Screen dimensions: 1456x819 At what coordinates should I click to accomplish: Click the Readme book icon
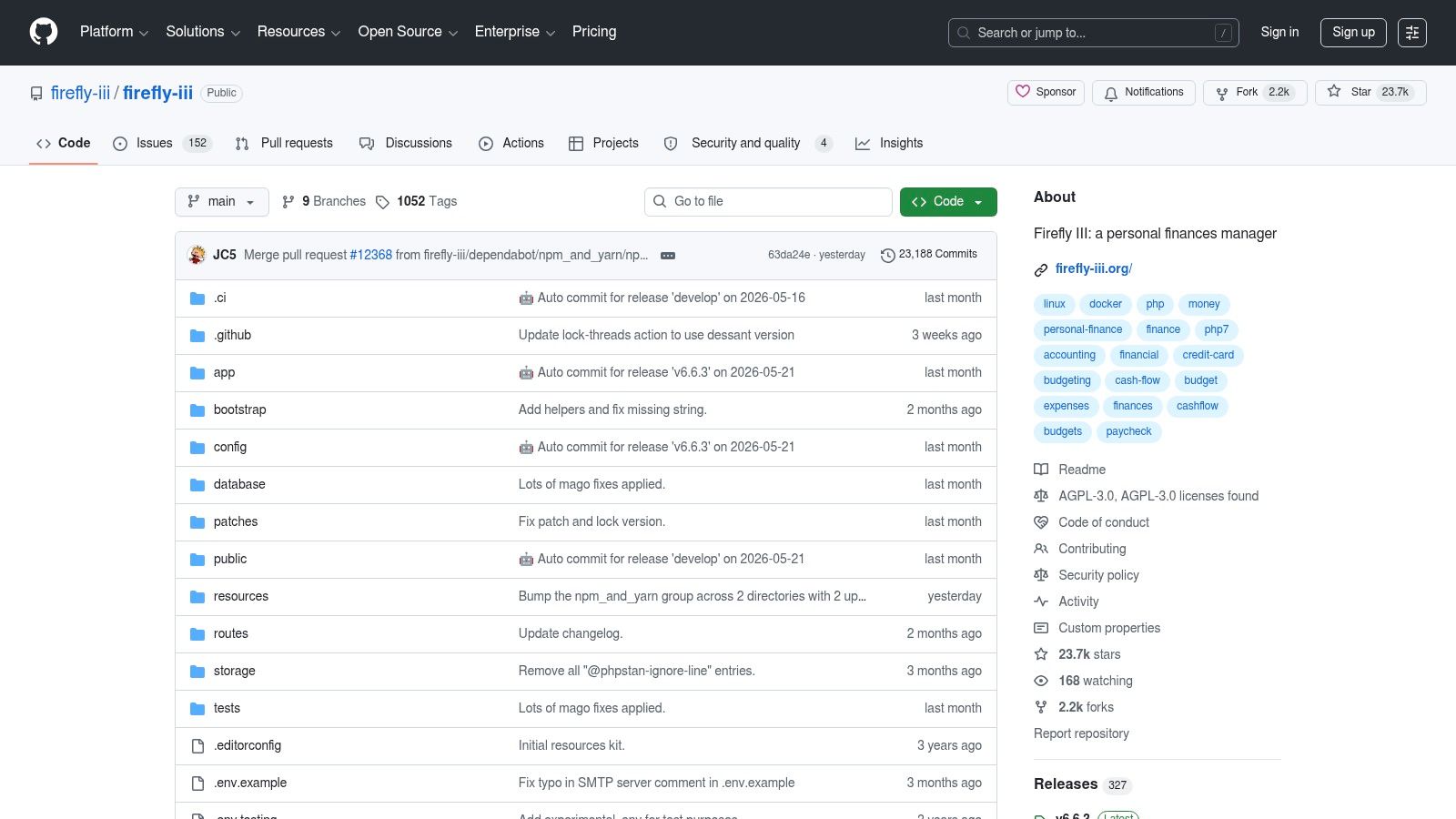[1041, 470]
